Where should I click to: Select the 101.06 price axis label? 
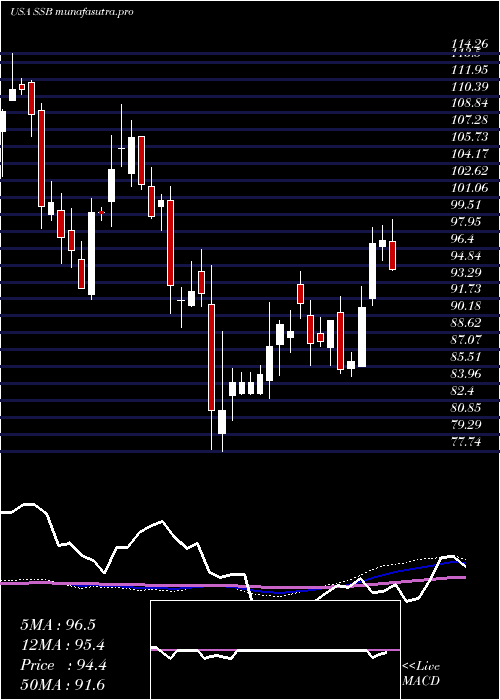pyautogui.click(x=472, y=188)
